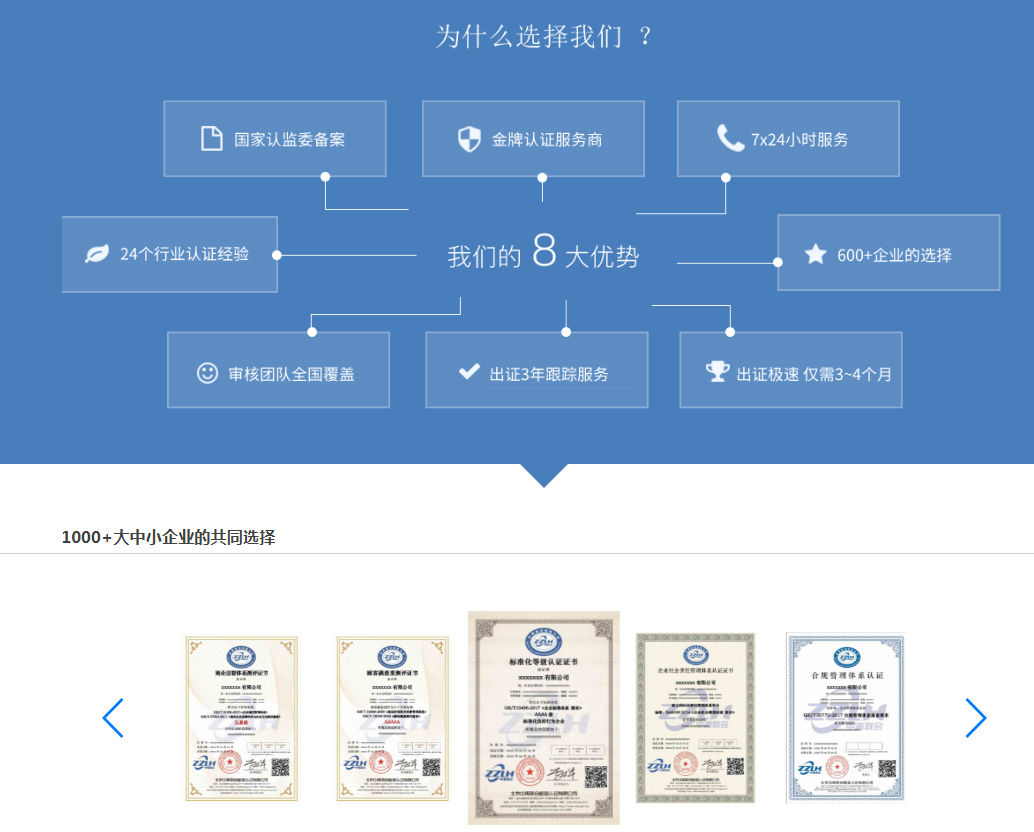
Task: Click the checkmark icon beside 出证3年跟踪服务
Action: (x=468, y=372)
